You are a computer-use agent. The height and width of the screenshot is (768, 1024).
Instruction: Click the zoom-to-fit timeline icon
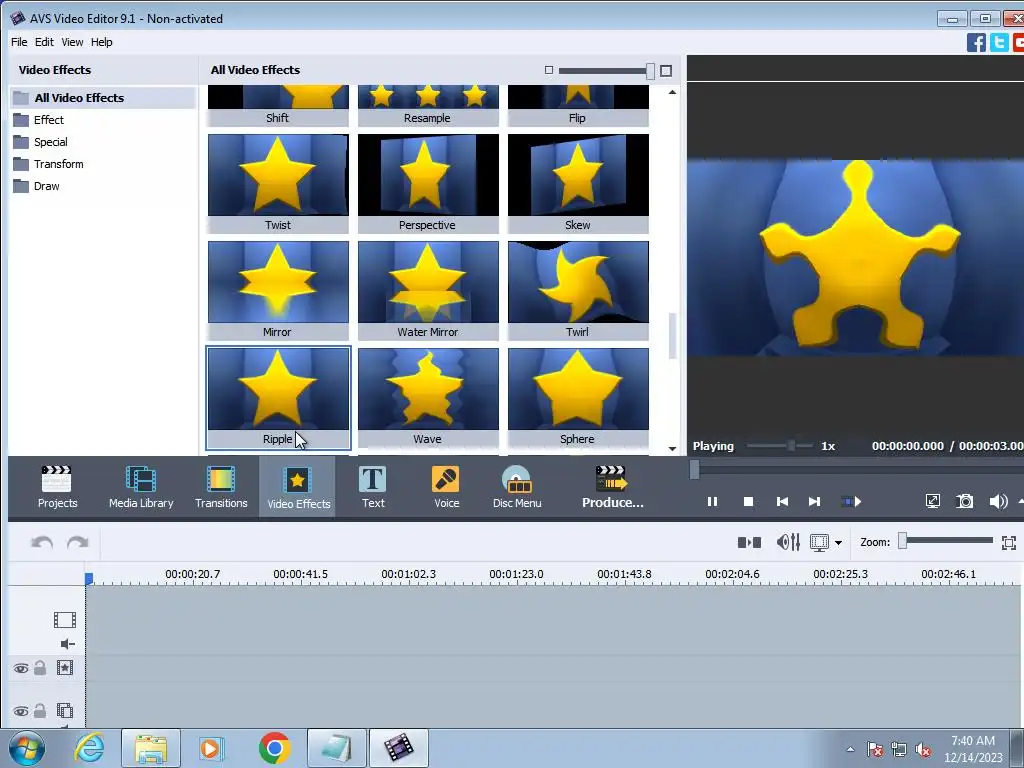[x=1009, y=543]
